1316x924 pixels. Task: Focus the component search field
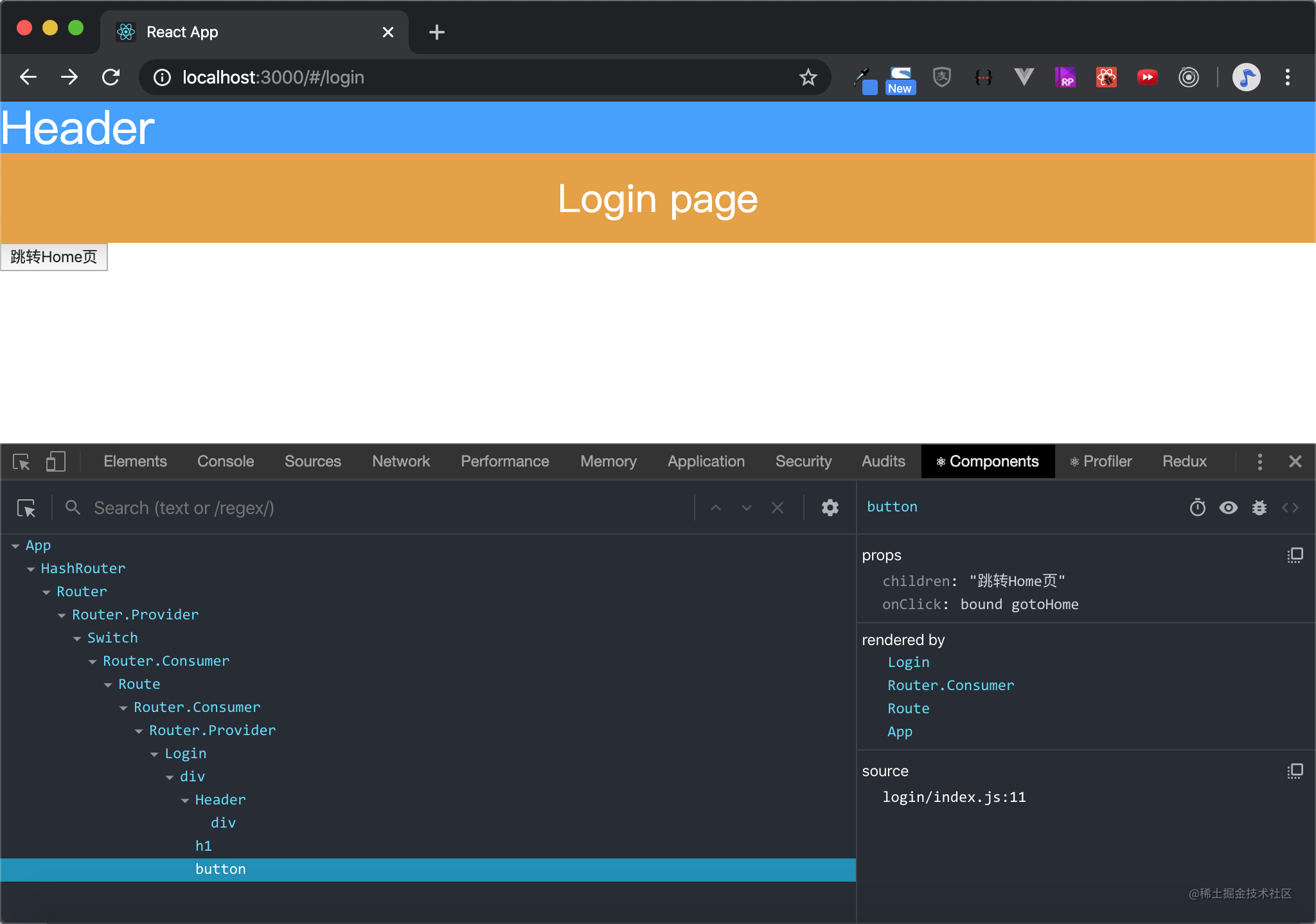[391, 508]
